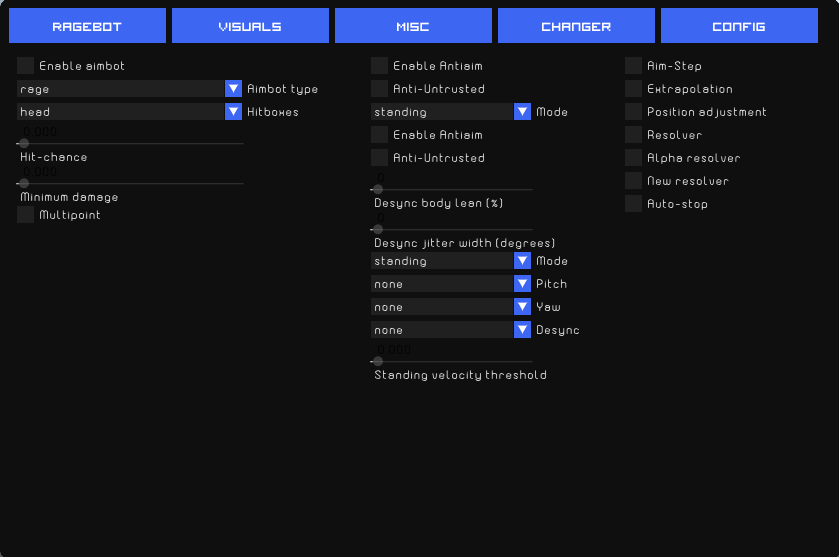839x557 pixels.
Task: Open the CONFIG tab
Action: pyautogui.click(x=738, y=26)
